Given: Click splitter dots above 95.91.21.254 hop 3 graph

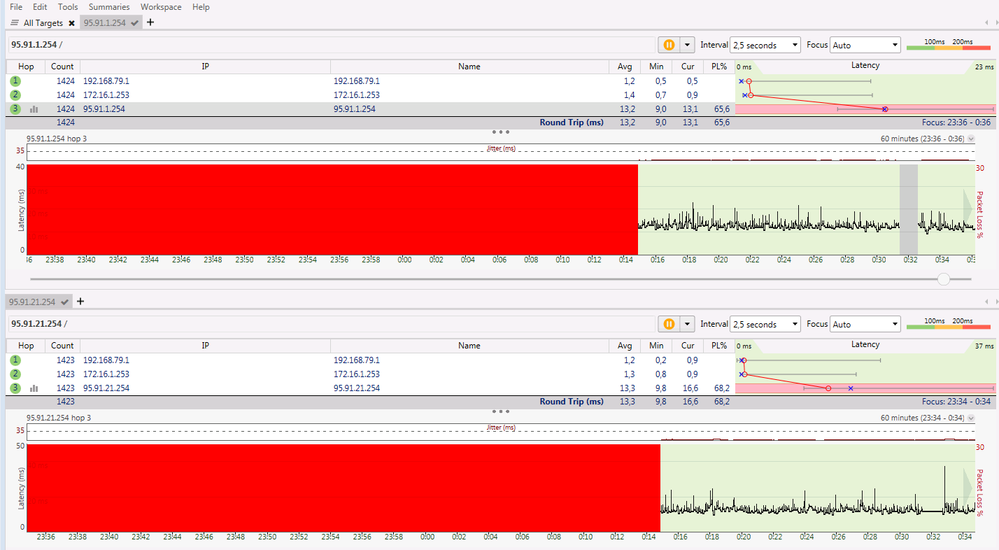Looking at the screenshot, I should point(501,411).
